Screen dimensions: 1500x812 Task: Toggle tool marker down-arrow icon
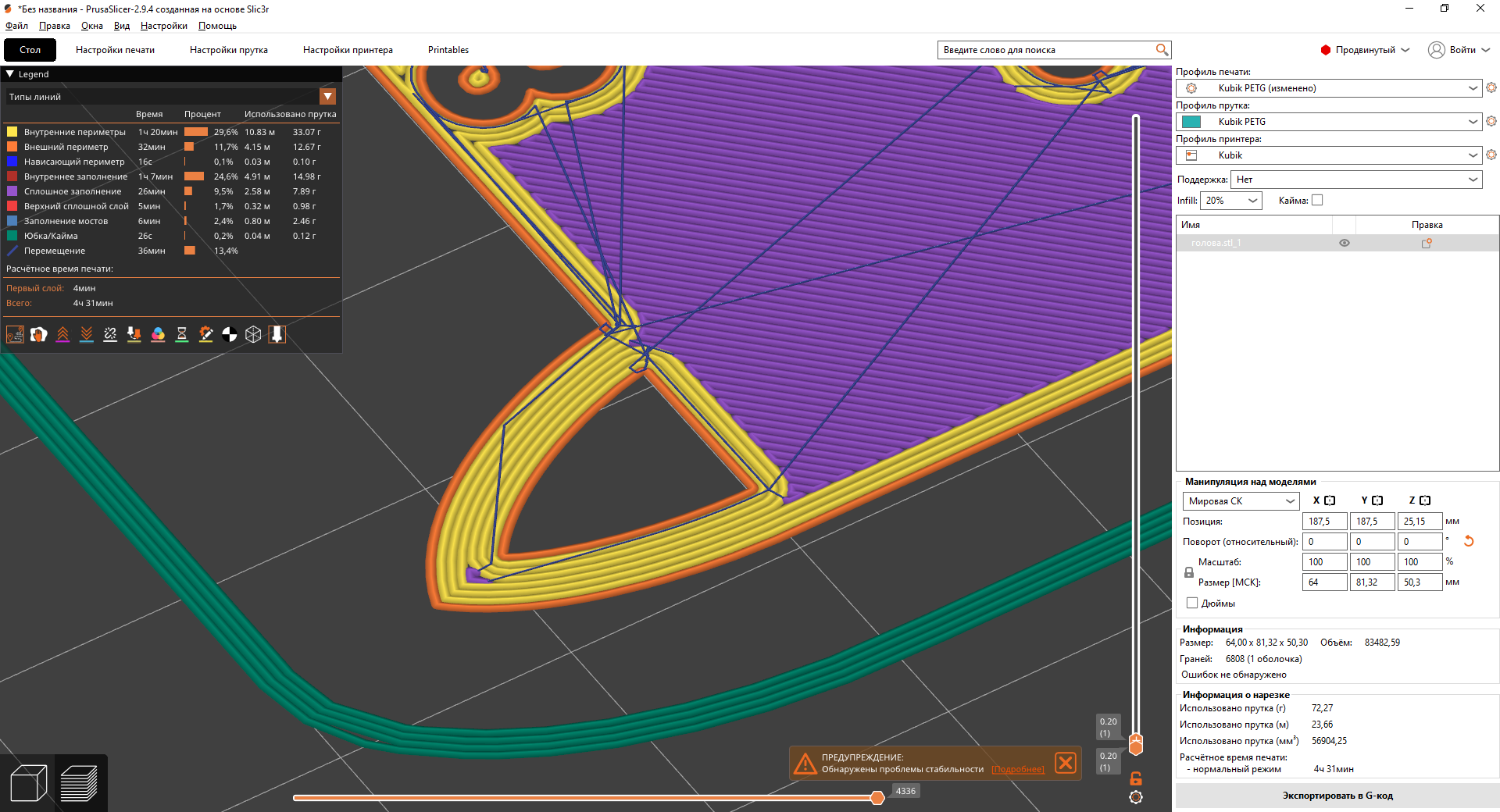tap(277, 335)
